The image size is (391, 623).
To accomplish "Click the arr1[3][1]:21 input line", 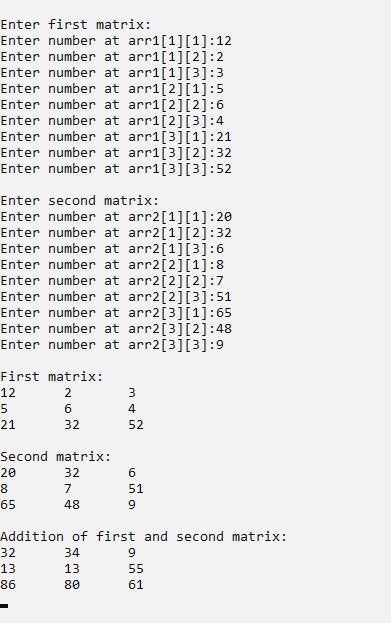I will point(116,137).
